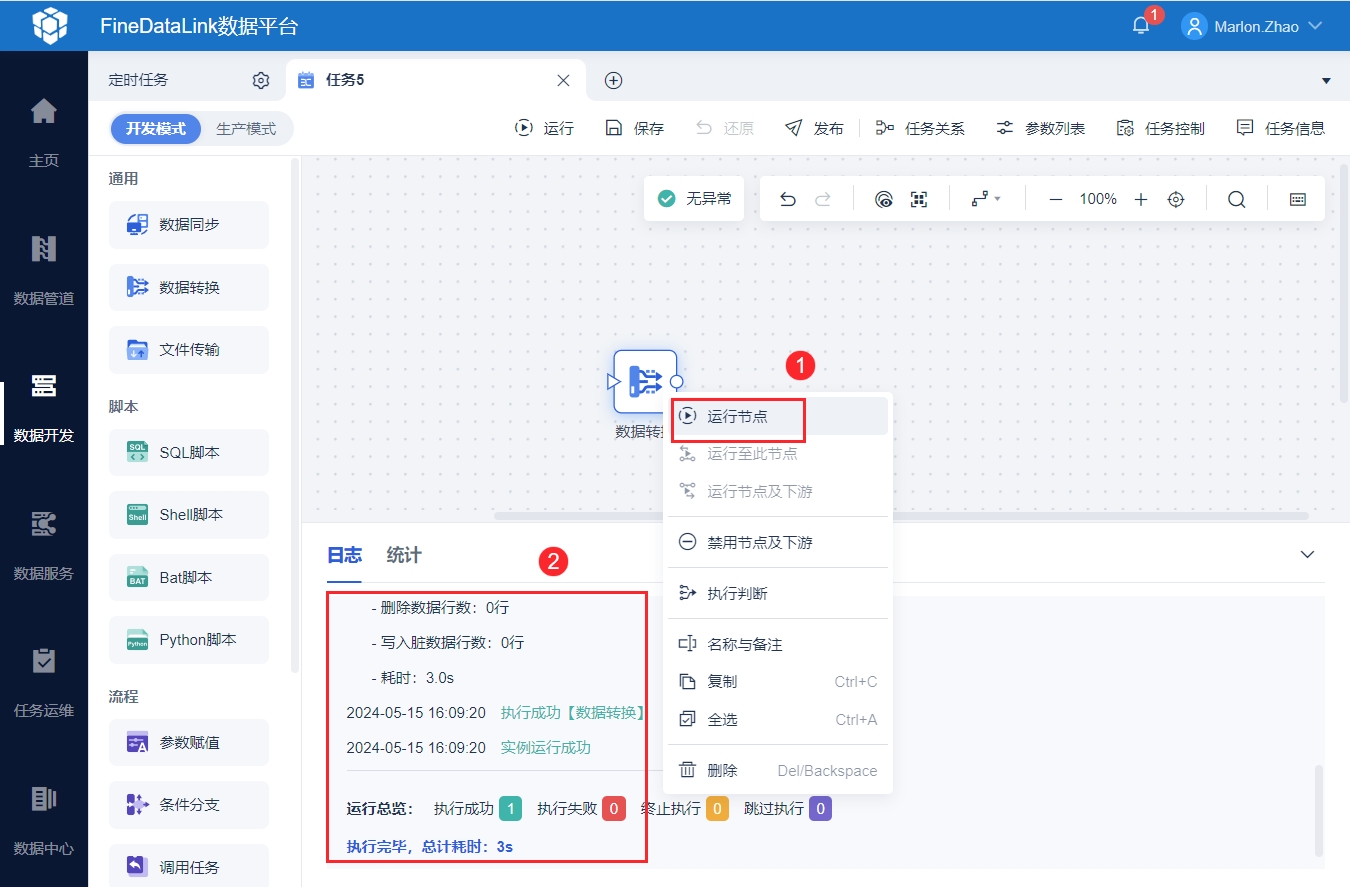Open the layout direction dropdown
The image size is (1350, 887).
tap(986, 199)
